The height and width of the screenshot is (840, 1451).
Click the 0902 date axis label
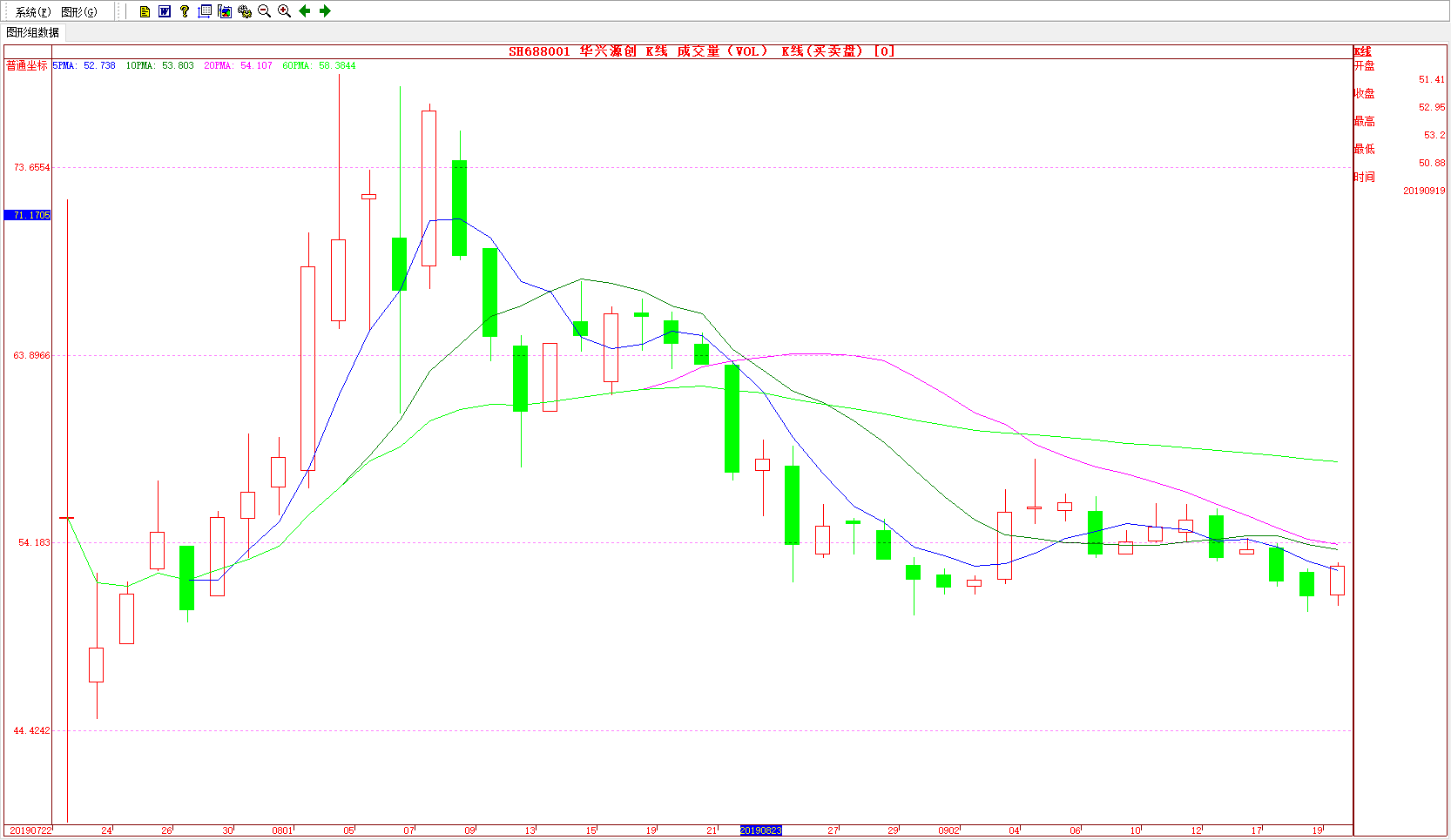(x=948, y=830)
